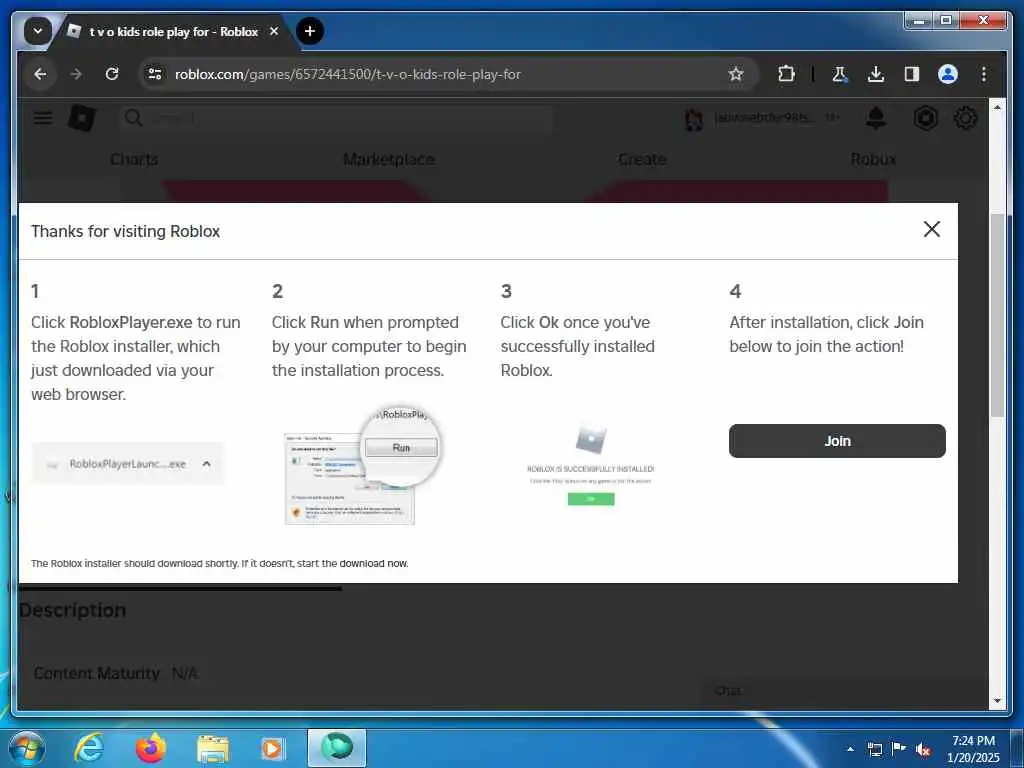
Task: Open the user avatar profile in Roblox header
Action: pyautogui.click(x=694, y=119)
